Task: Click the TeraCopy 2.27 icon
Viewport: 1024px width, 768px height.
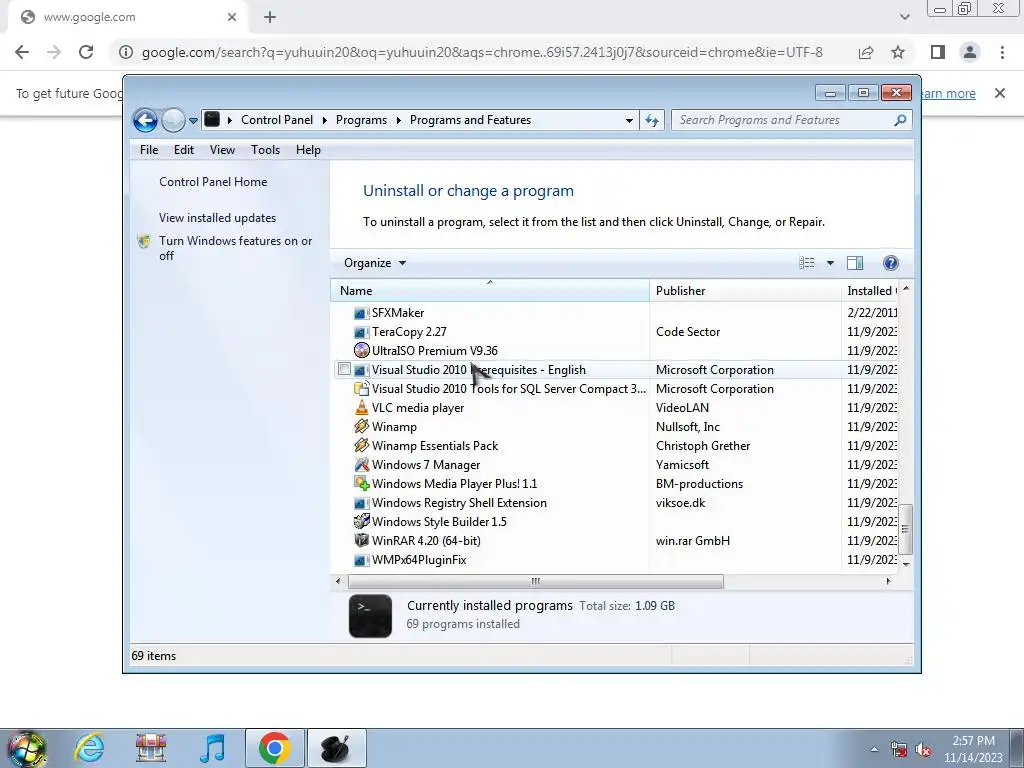Action: (361, 332)
